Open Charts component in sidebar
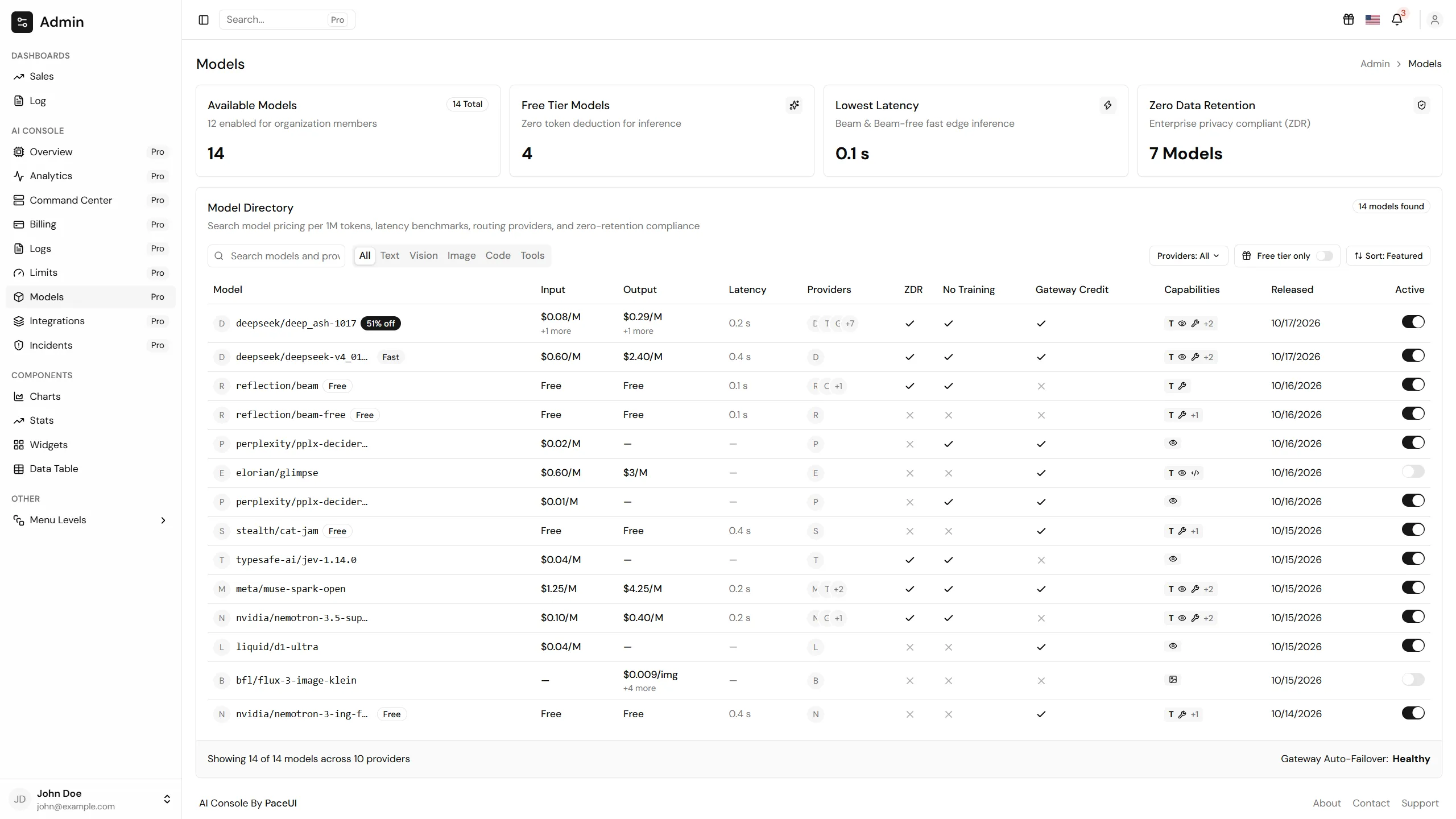The height and width of the screenshot is (819, 1456). 91,396
